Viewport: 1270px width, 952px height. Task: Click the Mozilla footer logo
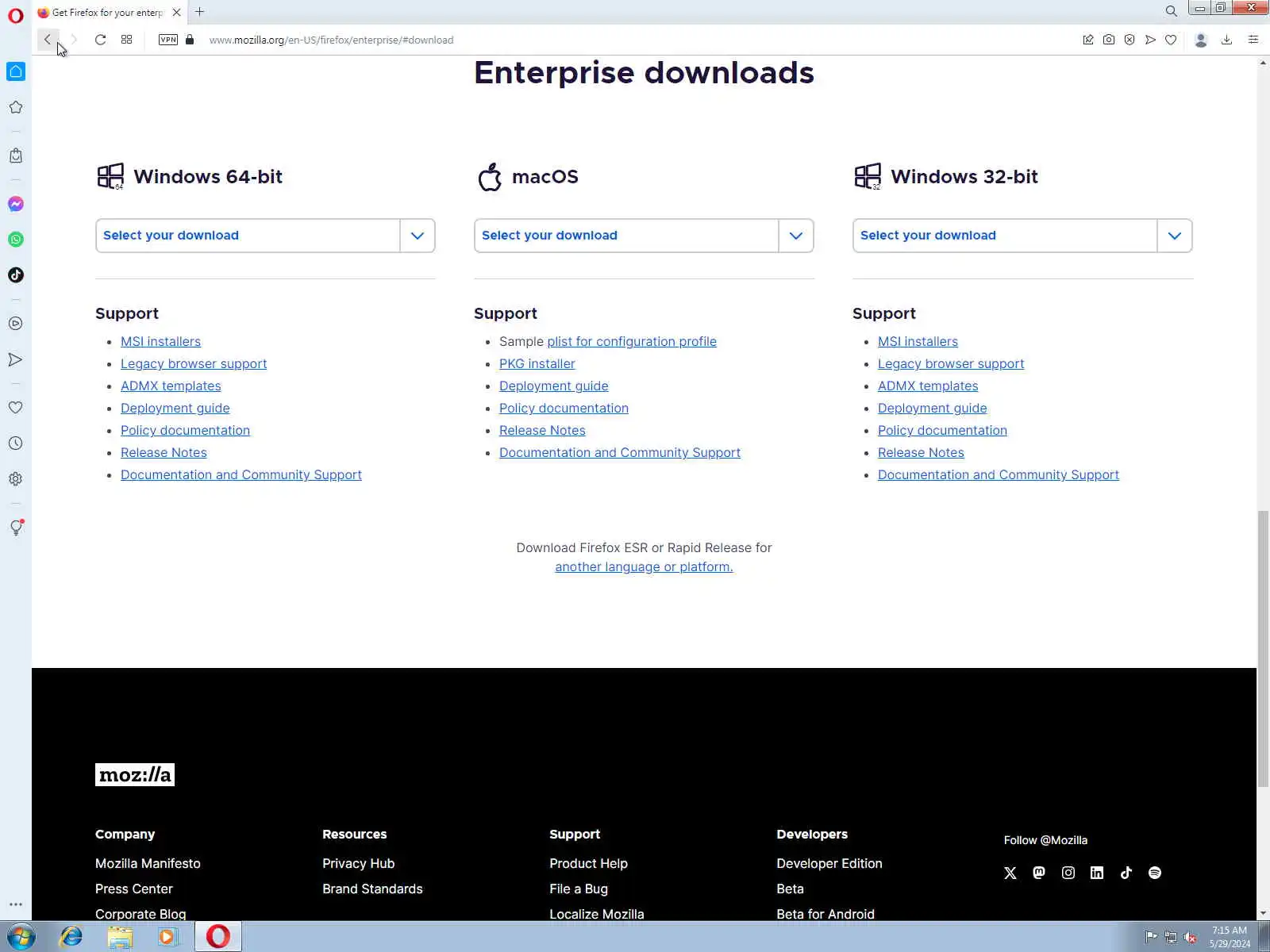[x=135, y=774]
